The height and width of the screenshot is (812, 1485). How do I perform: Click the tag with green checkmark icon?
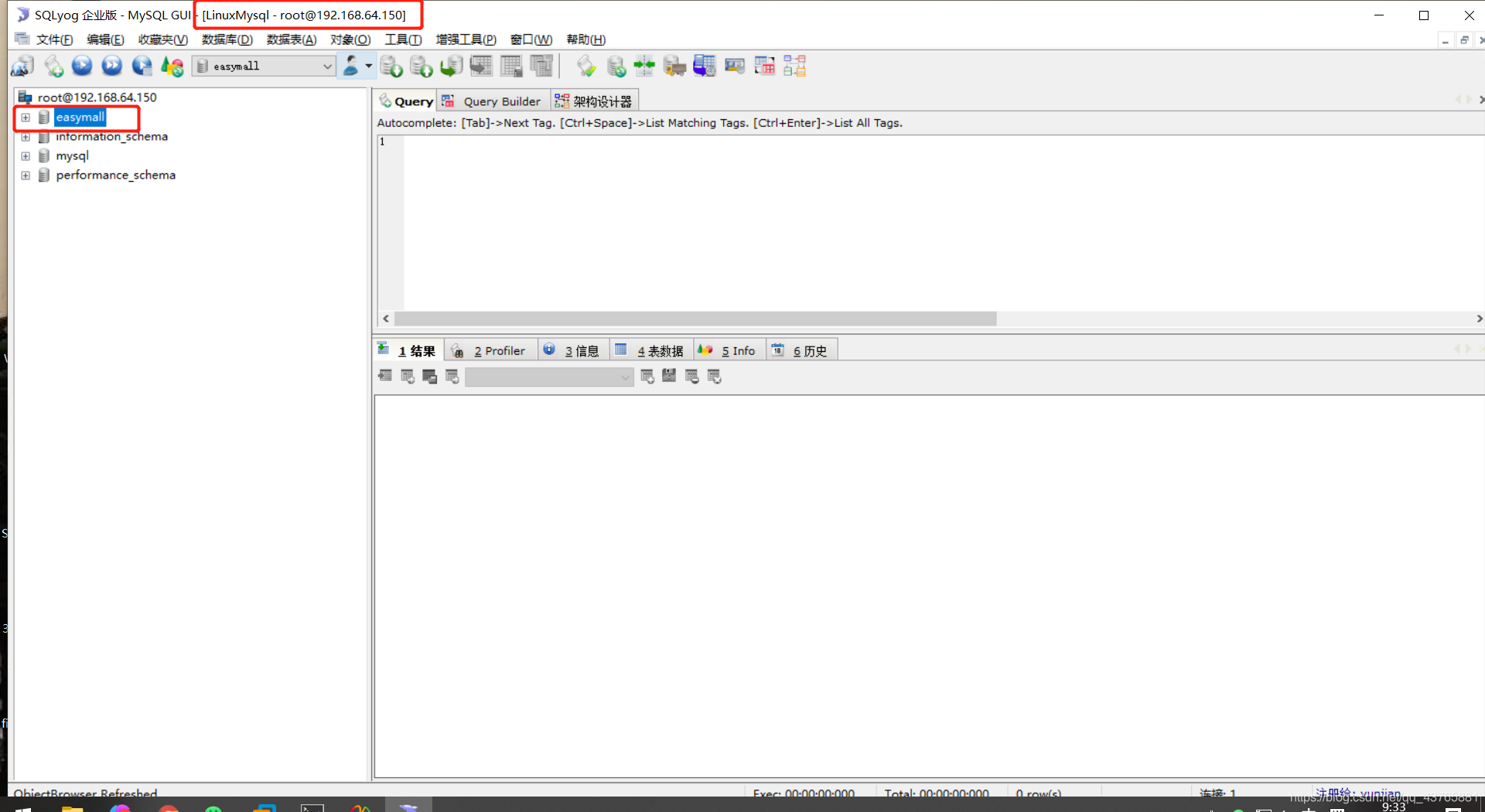(586, 67)
